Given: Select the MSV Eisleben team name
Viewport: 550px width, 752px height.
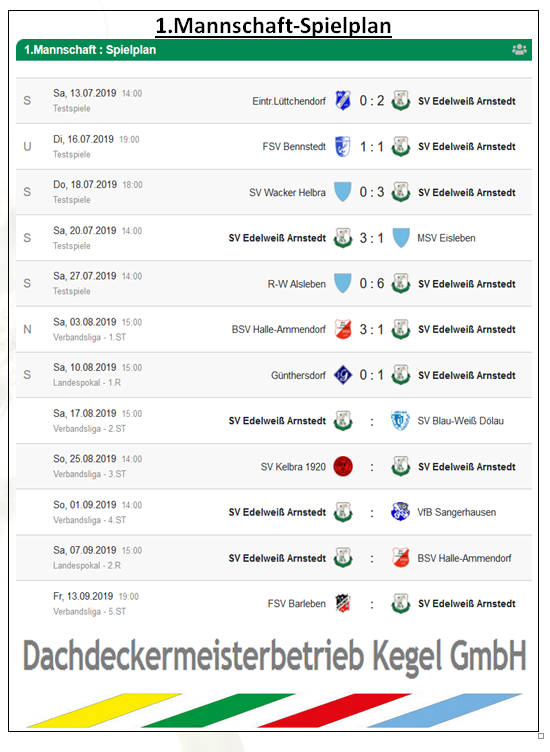Looking at the screenshot, I should tap(446, 238).
